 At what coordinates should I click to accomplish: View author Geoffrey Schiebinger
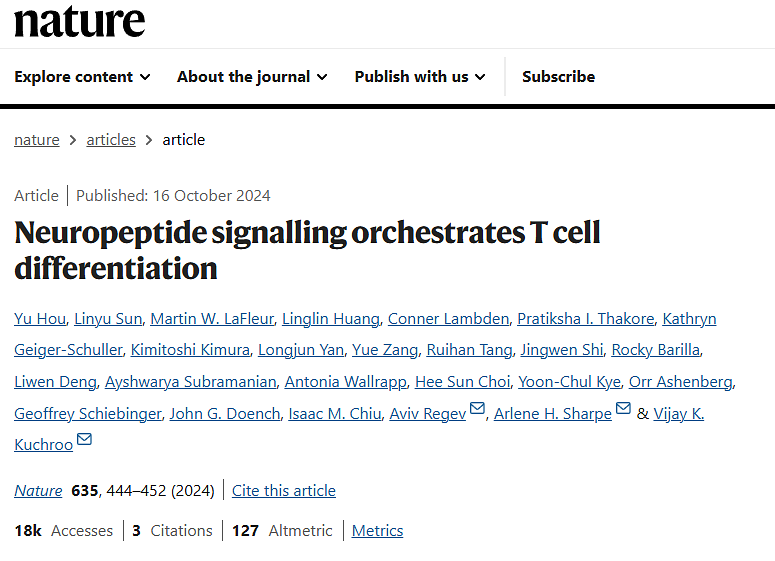tap(87, 414)
